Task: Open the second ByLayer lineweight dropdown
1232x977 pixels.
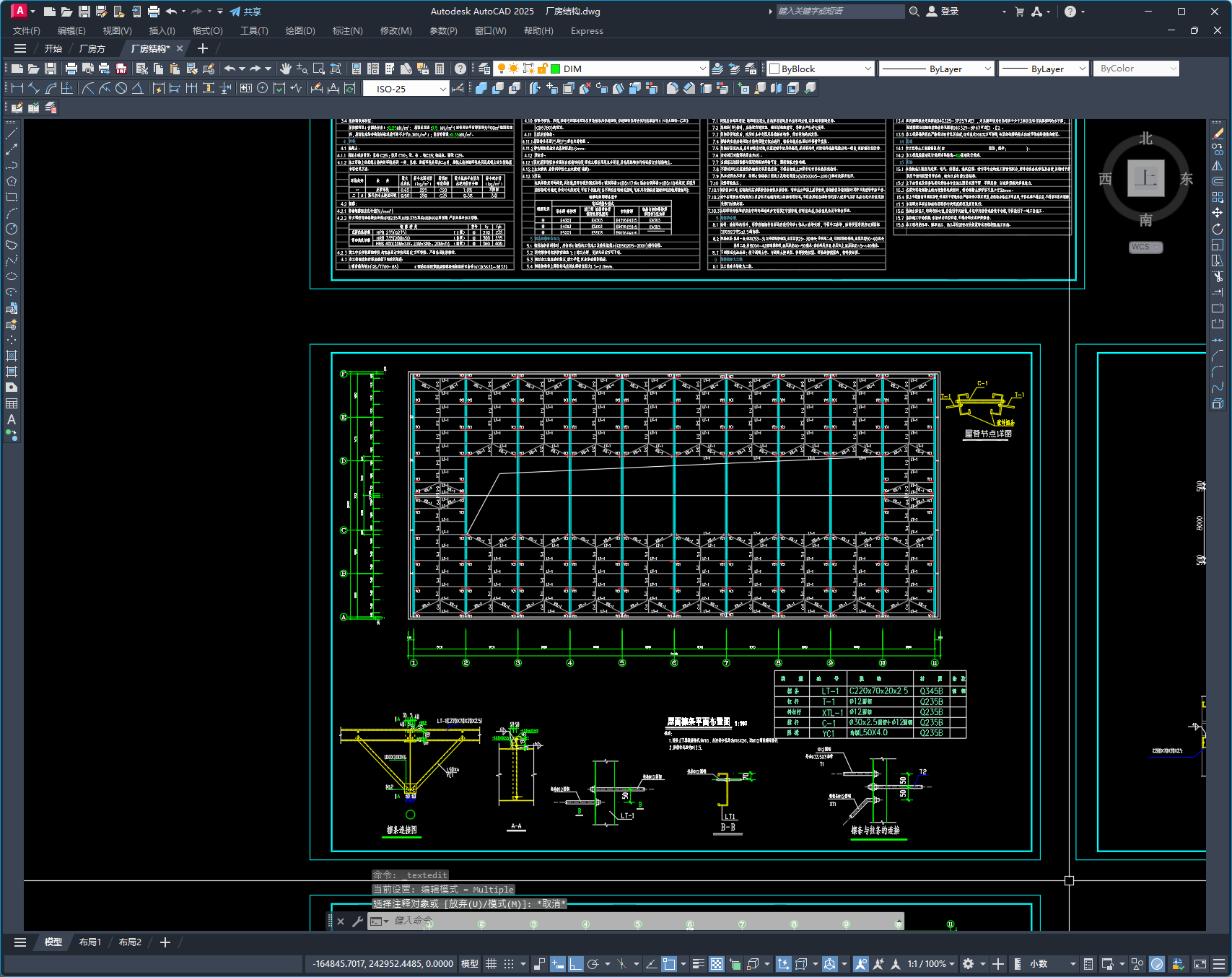Action: (1082, 69)
